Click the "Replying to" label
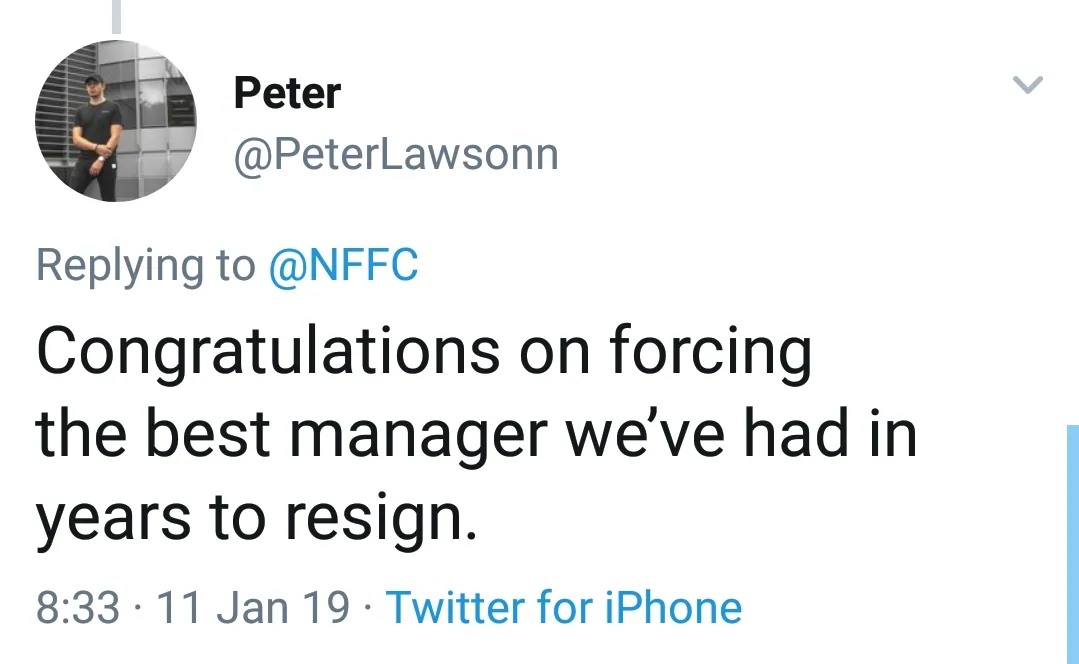The height and width of the screenshot is (664, 1079). (145, 265)
